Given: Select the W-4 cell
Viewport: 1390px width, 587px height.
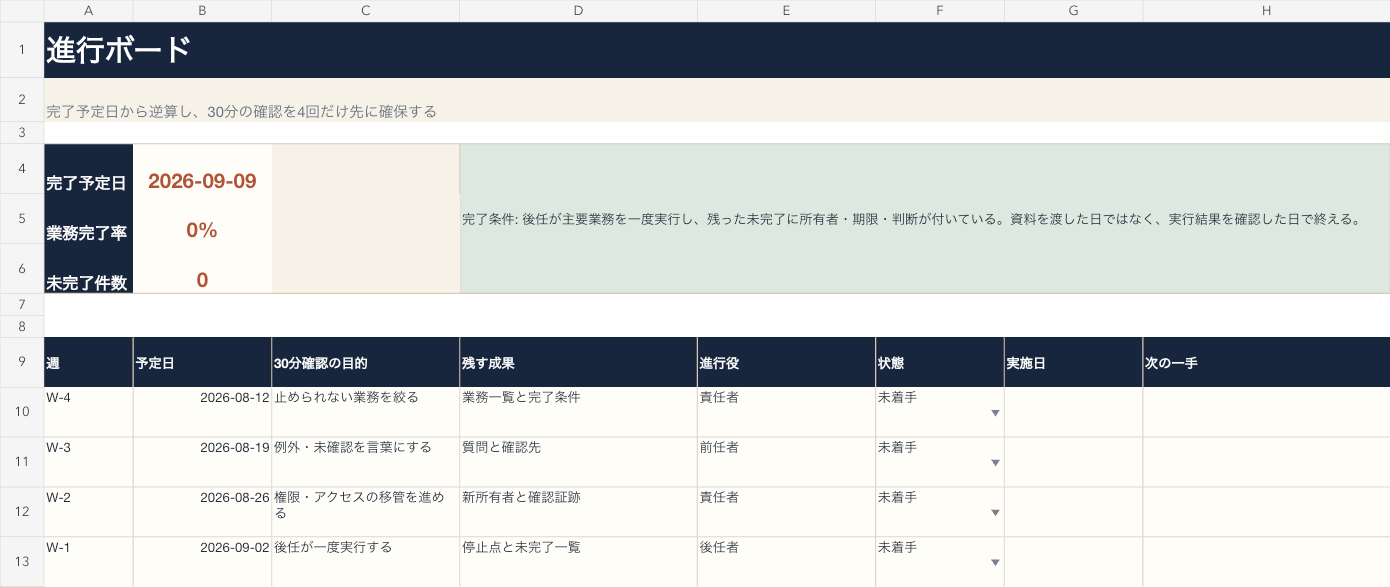Looking at the screenshot, I should click(x=88, y=412).
